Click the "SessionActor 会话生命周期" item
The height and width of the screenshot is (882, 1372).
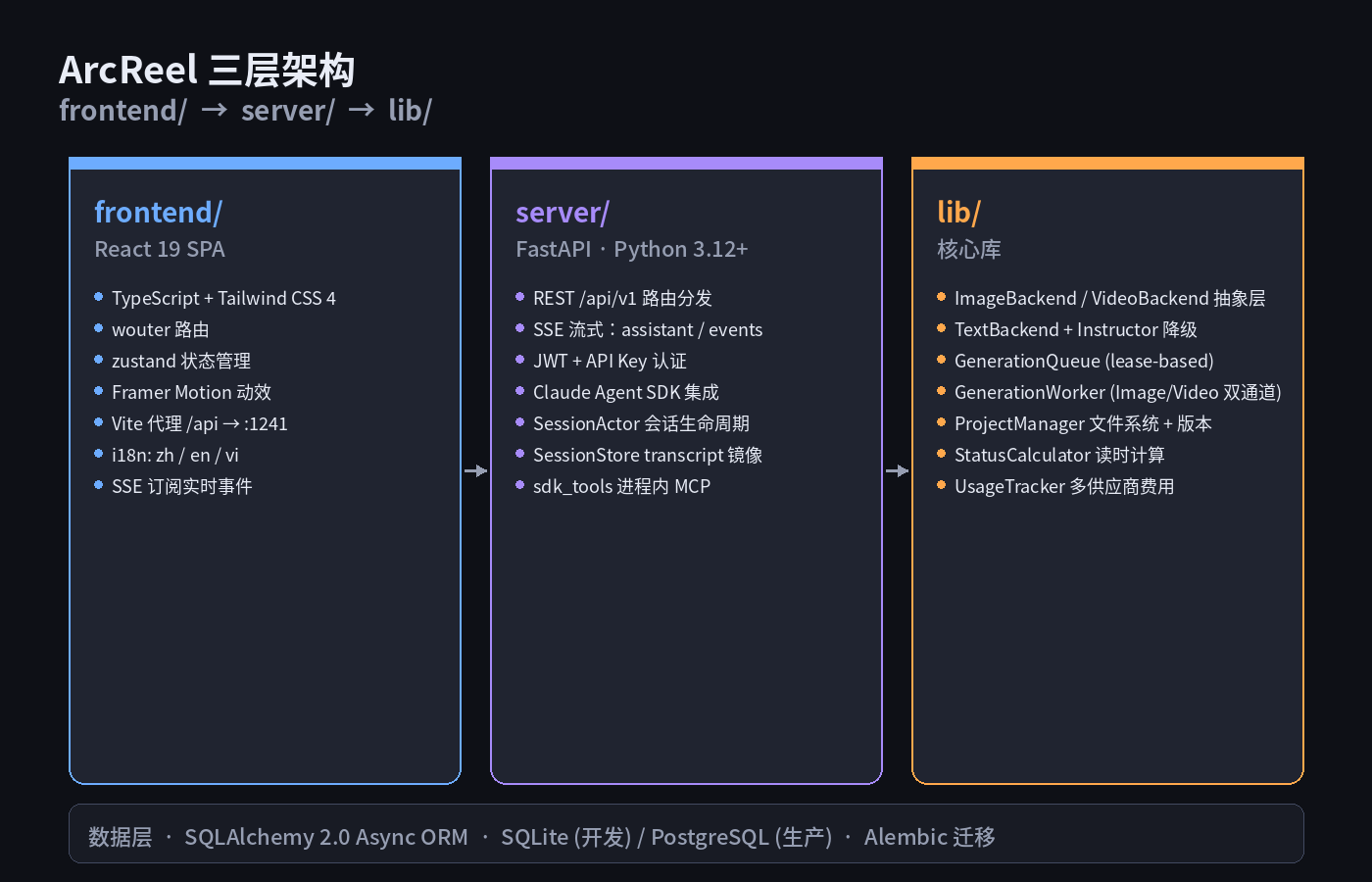point(641,423)
